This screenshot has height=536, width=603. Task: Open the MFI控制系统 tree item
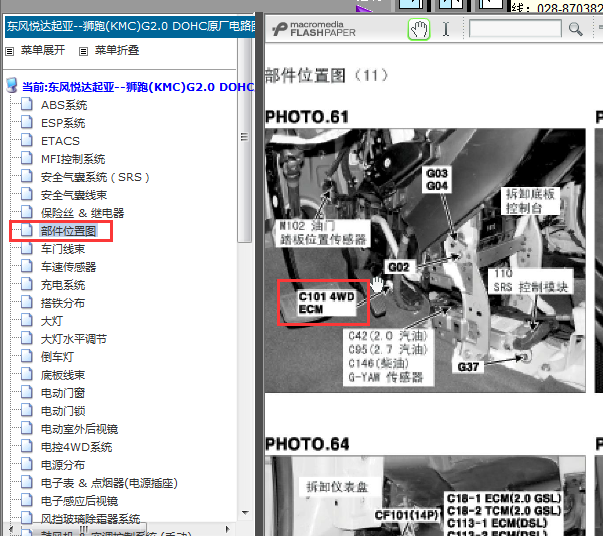[73, 159]
